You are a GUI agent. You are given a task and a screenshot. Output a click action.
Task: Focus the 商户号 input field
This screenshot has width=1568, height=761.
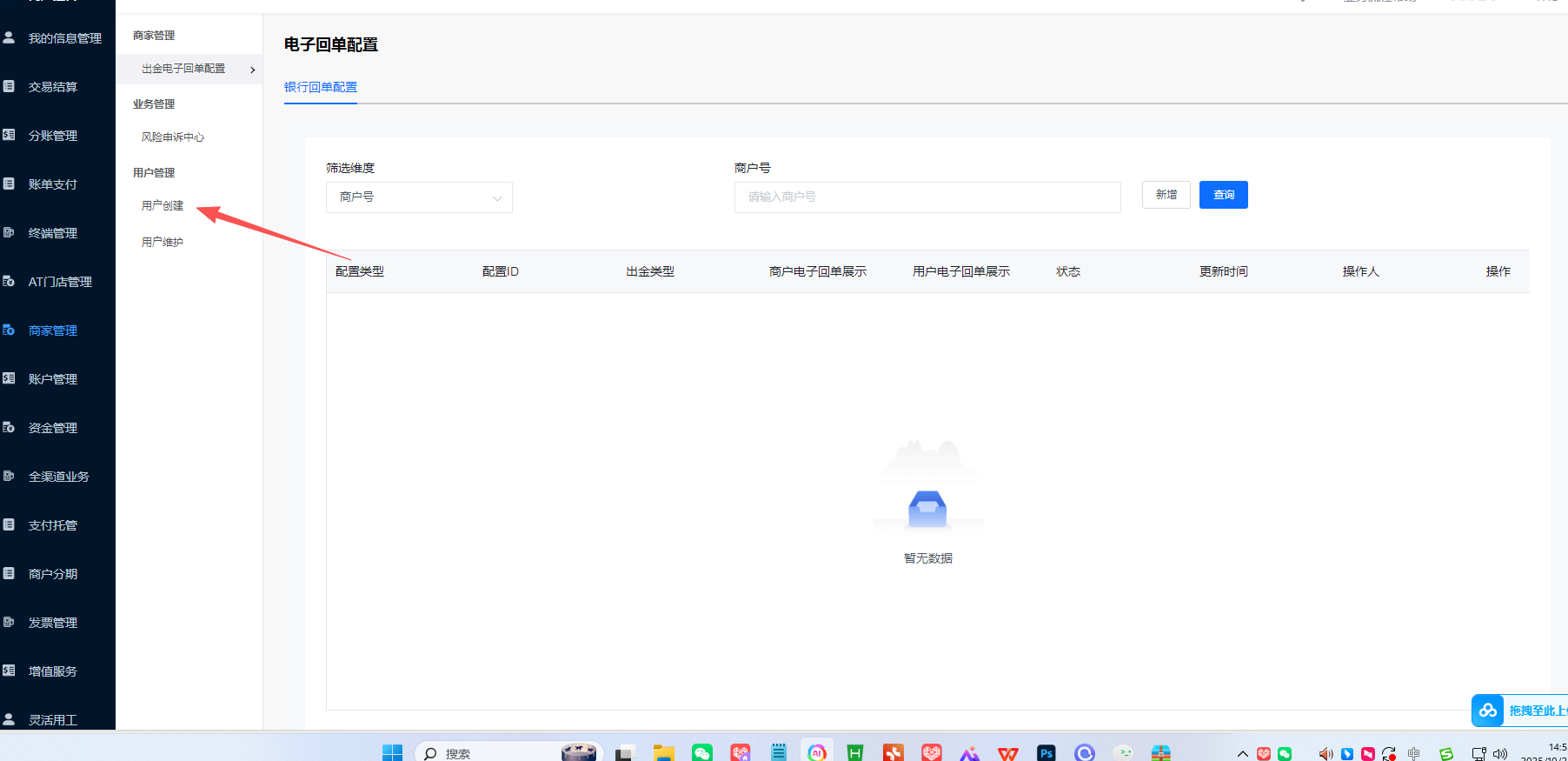(927, 197)
